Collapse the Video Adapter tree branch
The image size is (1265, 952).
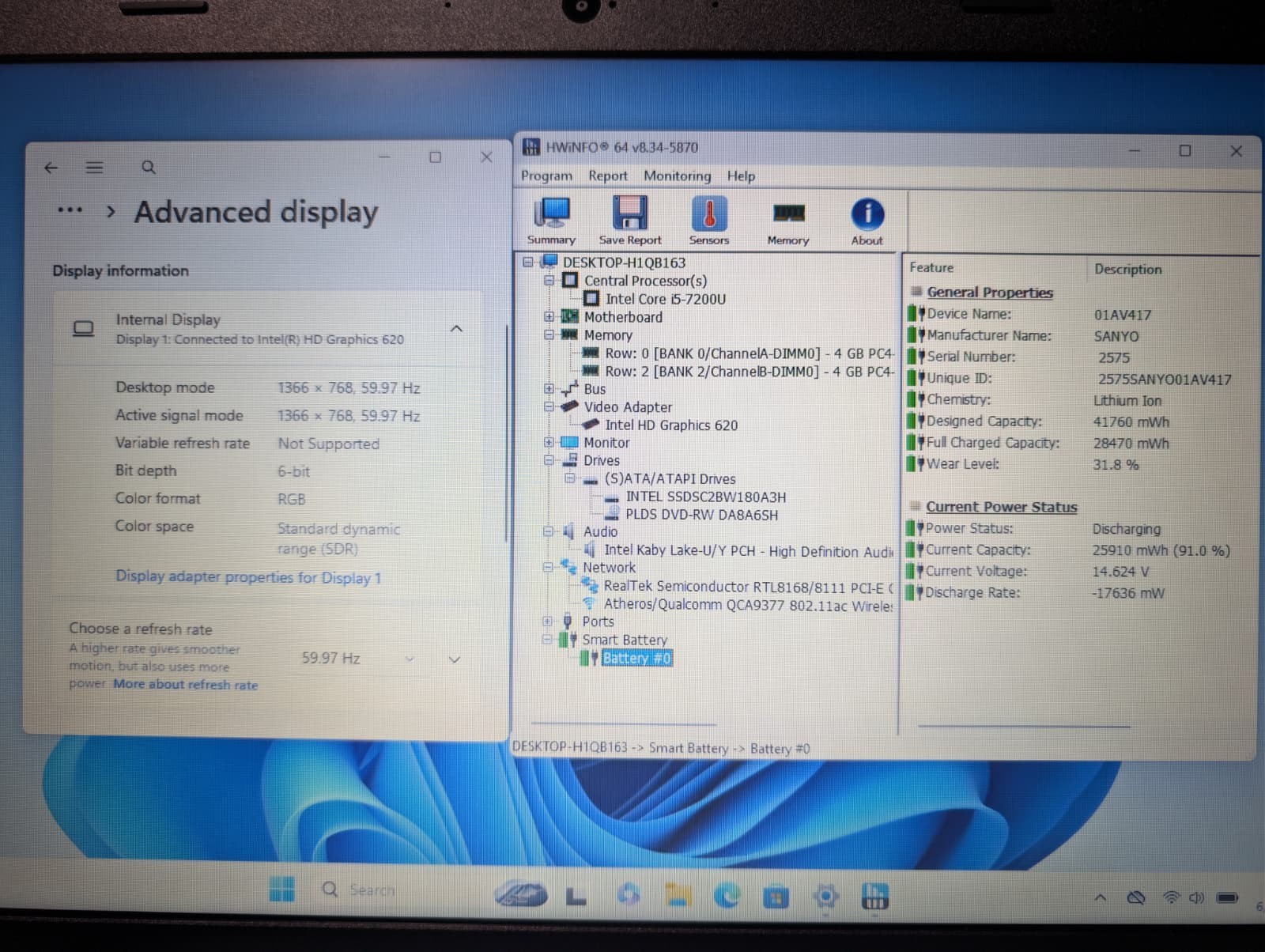tap(549, 406)
